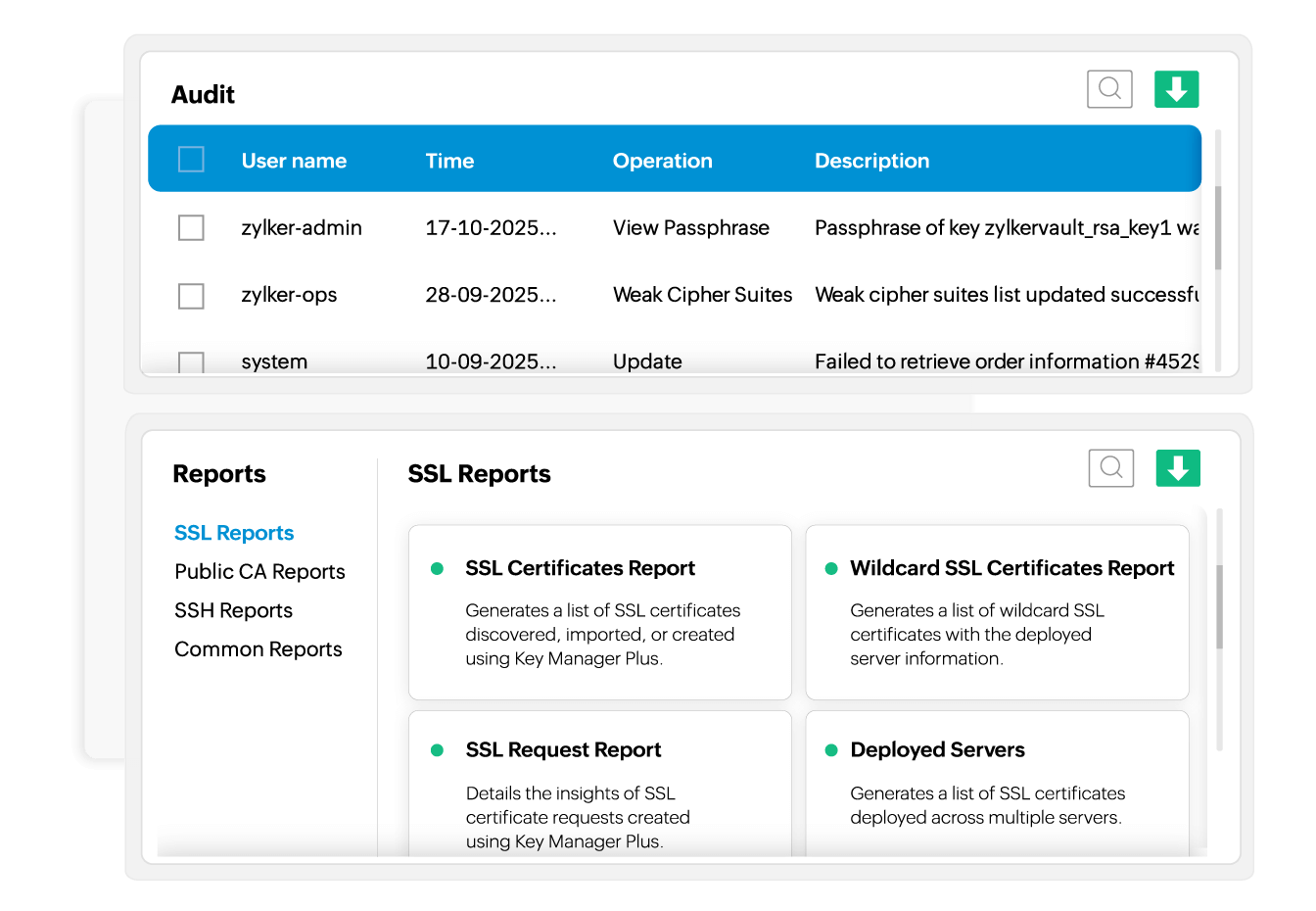Click the search icon in Audit panel
The image size is (1316, 911).
click(1109, 89)
